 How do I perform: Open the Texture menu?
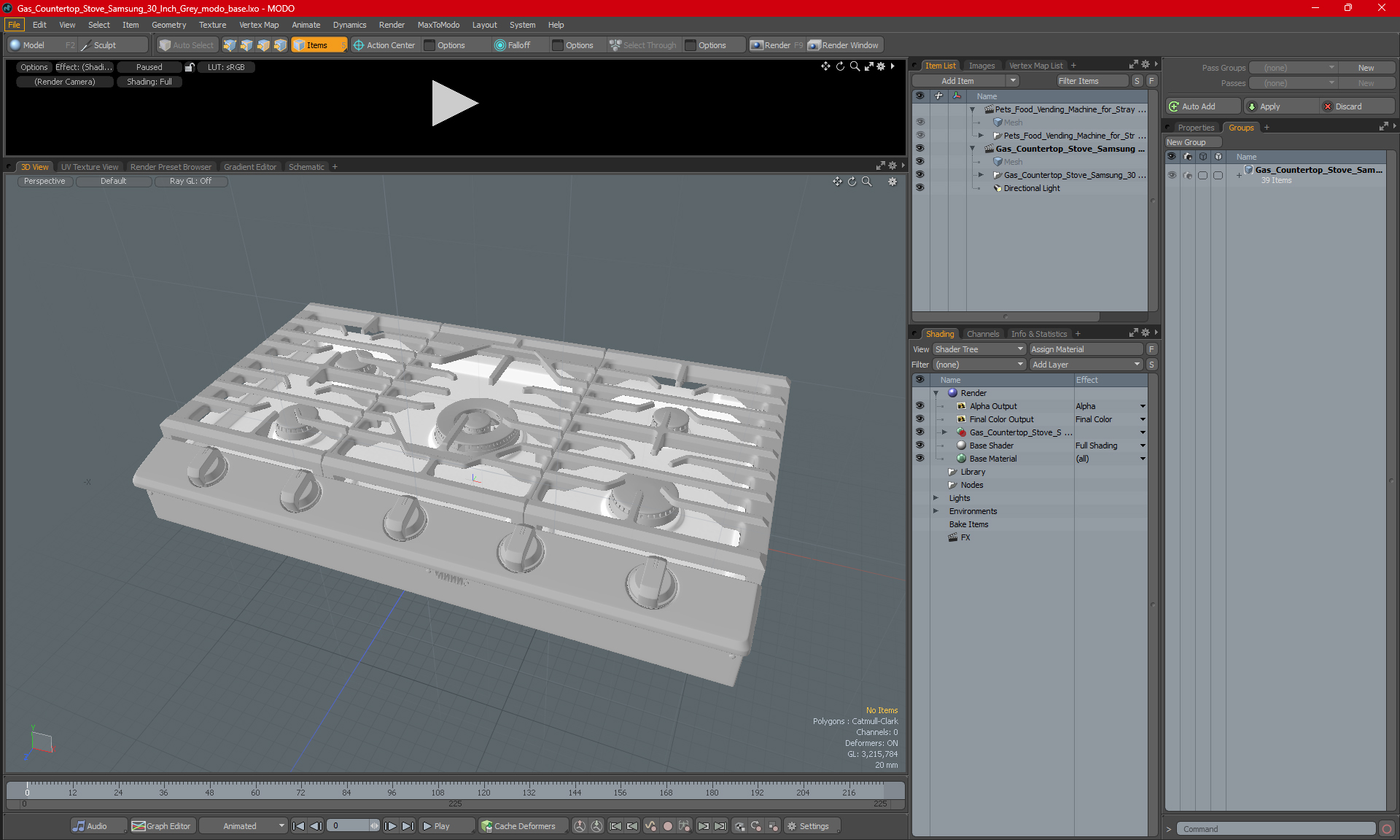pos(212,25)
